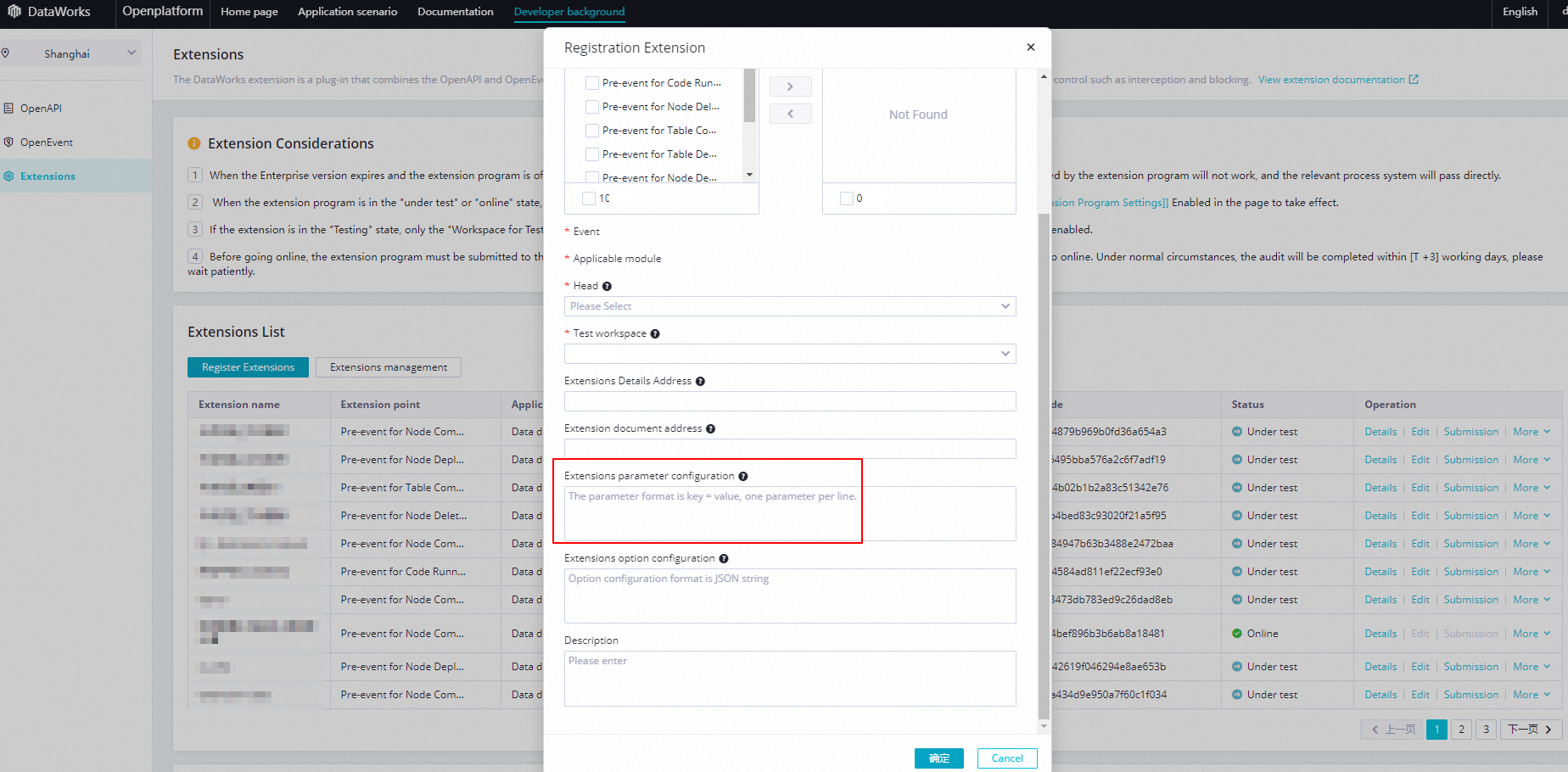Viewport: 1568px width, 772px height.
Task: Toggle select-all checkbox in source list
Action: (x=589, y=199)
